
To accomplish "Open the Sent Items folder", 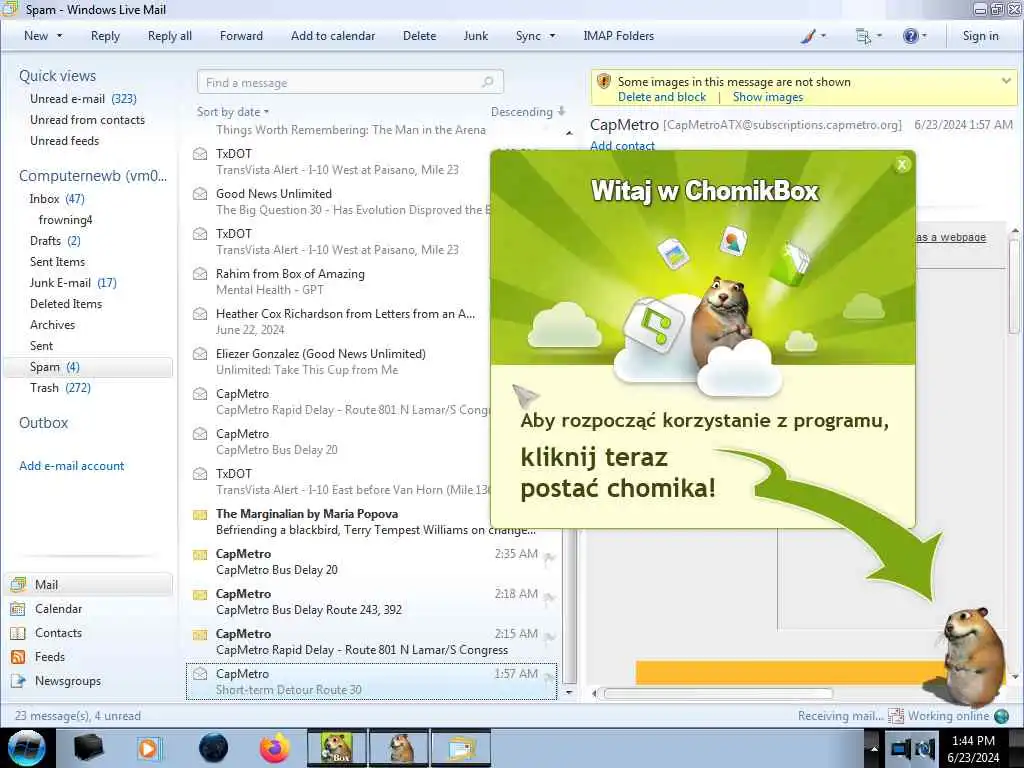I will [x=57, y=261].
